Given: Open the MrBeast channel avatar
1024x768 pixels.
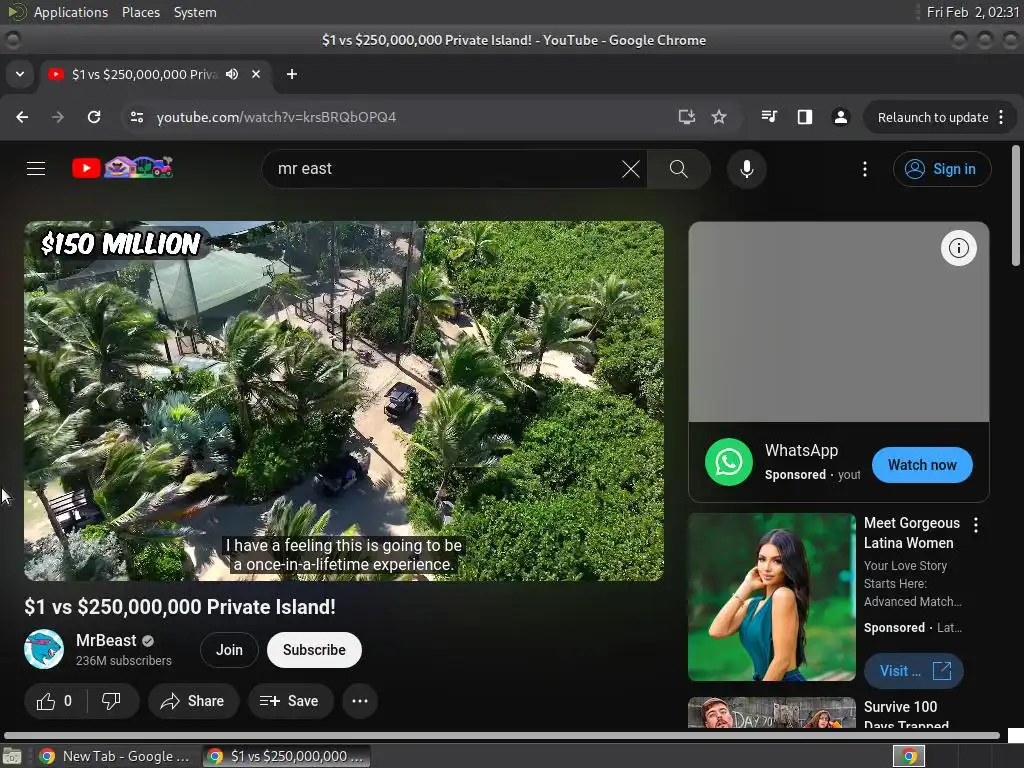Looking at the screenshot, I should point(44,649).
